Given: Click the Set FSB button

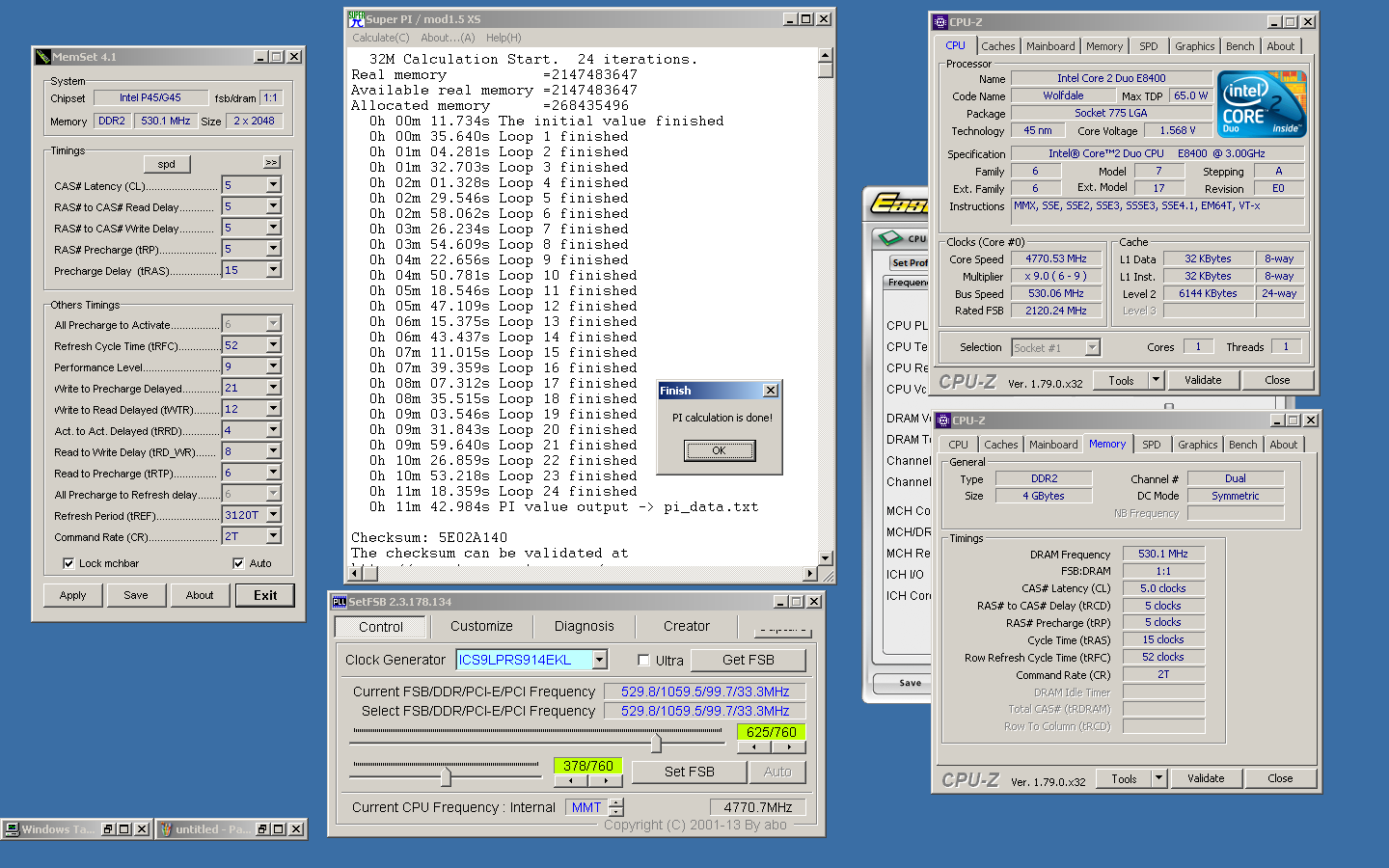Looking at the screenshot, I should pos(689,772).
